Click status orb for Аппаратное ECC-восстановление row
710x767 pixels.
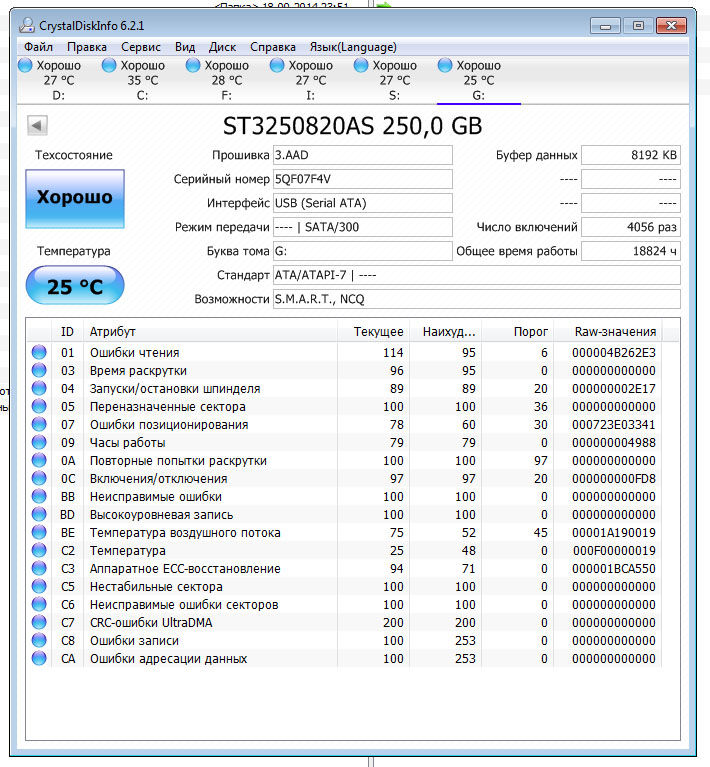pyautogui.click(x=39, y=568)
